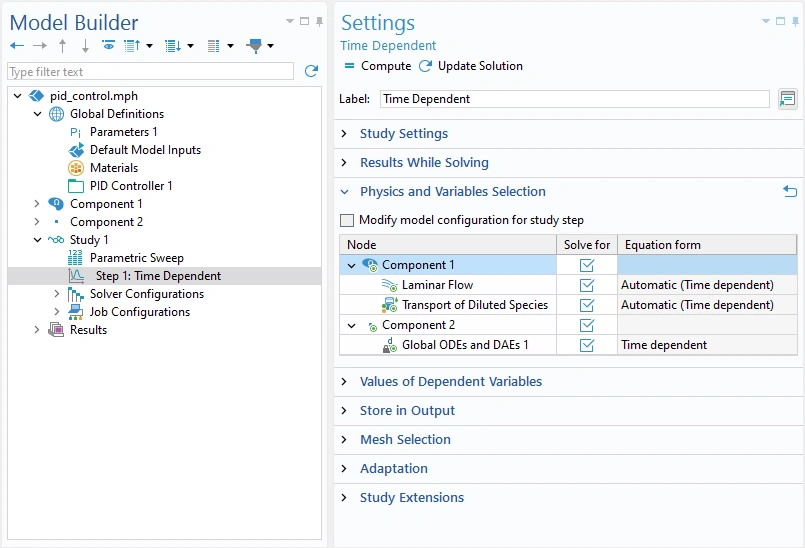Expand Component 1 in the model tree
This screenshot has width=805, height=548.
pyautogui.click(x=38, y=204)
